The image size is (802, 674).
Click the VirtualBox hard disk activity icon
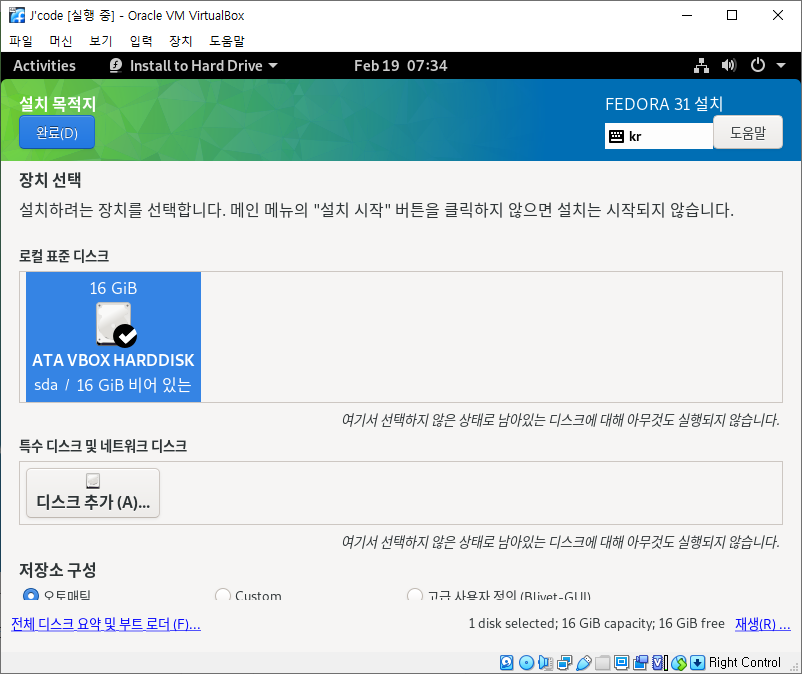pos(506,662)
